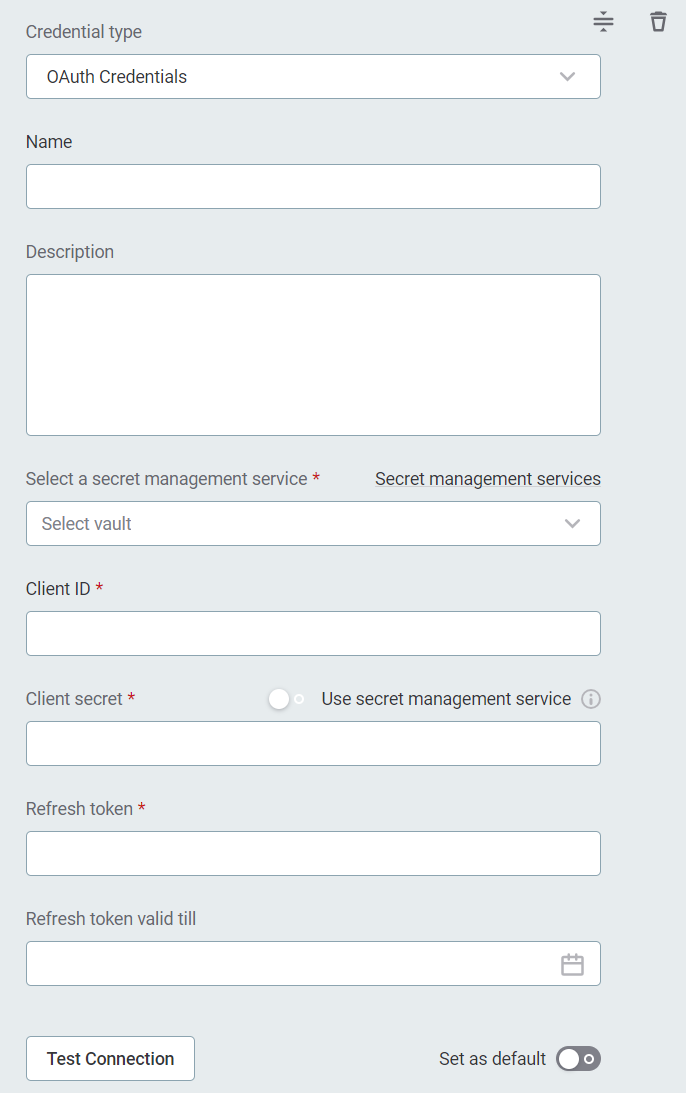Click the chevron on the OAuth Credentials selector
The width and height of the screenshot is (686, 1093).
(x=567, y=76)
